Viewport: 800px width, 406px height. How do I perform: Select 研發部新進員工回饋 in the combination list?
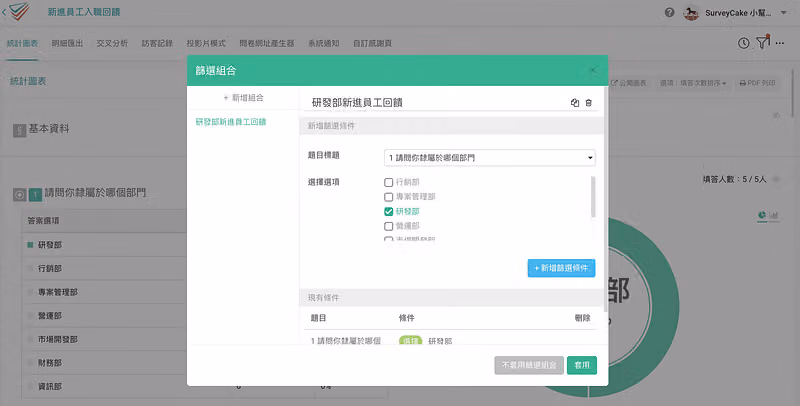click(x=231, y=122)
